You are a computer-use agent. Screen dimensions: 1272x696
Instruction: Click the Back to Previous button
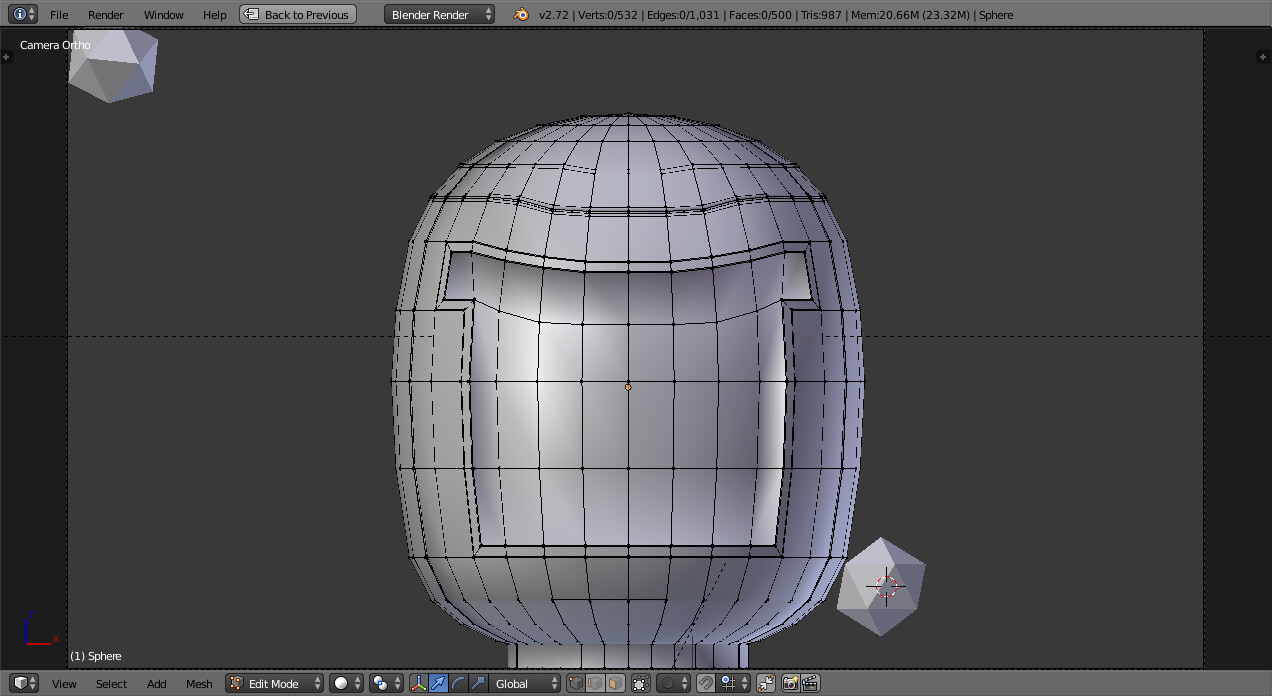point(298,15)
